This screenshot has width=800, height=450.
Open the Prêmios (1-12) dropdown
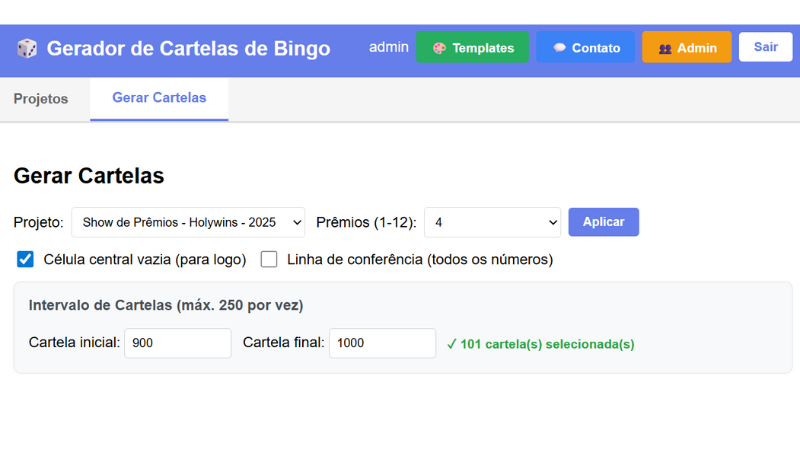click(x=492, y=222)
